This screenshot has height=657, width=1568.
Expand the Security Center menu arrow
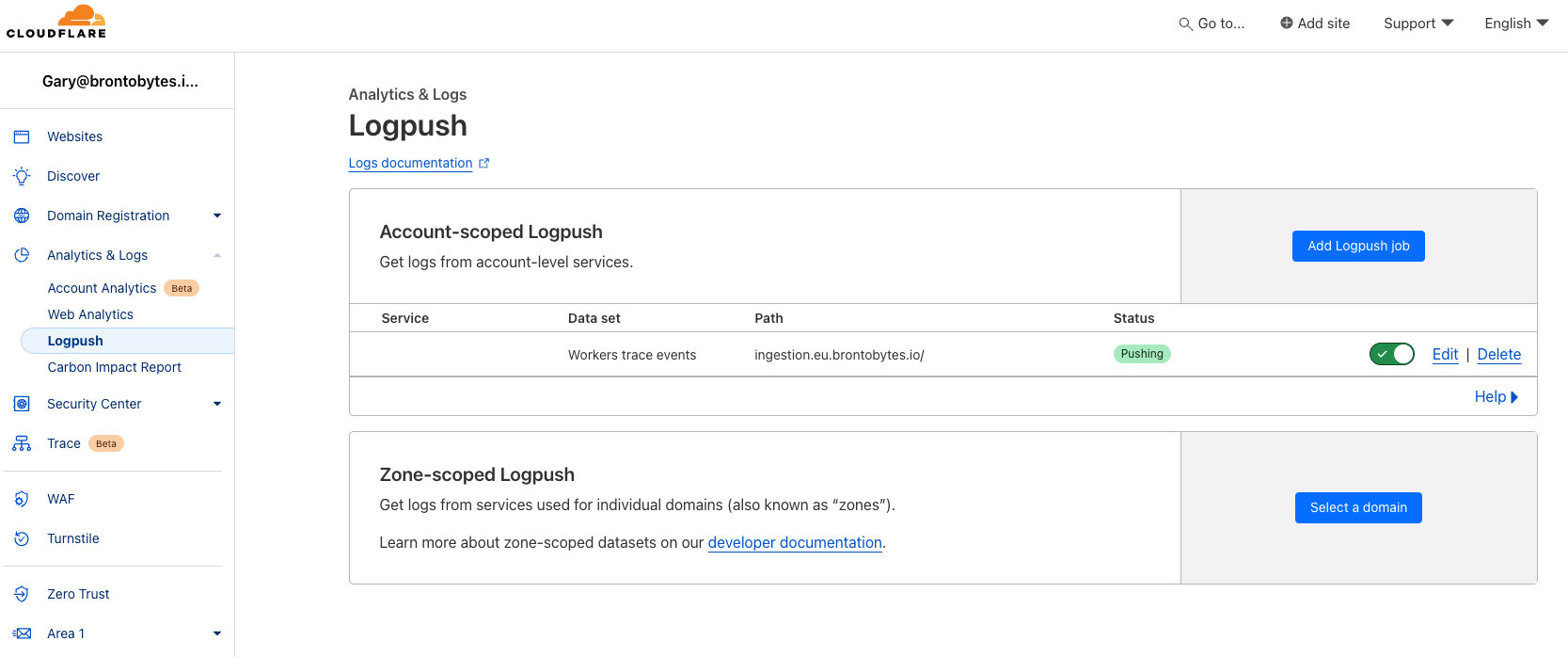(x=217, y=404)
